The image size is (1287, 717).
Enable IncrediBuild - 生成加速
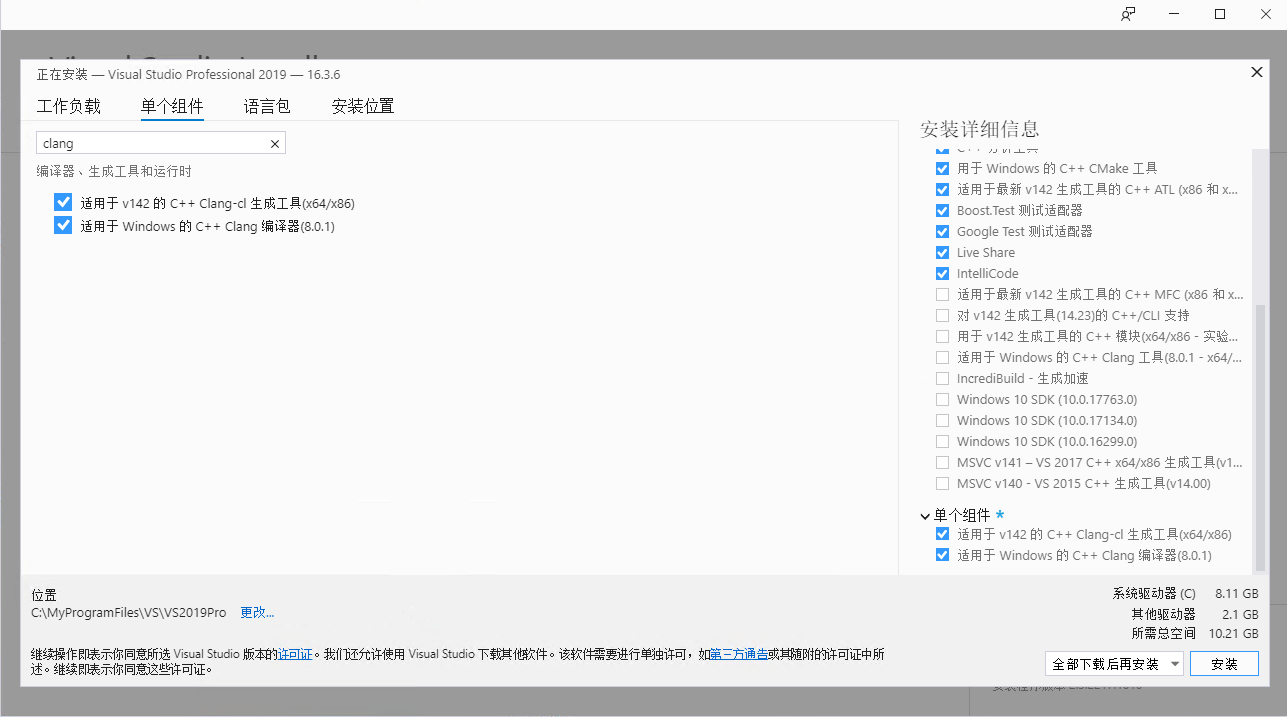[941, 378]
